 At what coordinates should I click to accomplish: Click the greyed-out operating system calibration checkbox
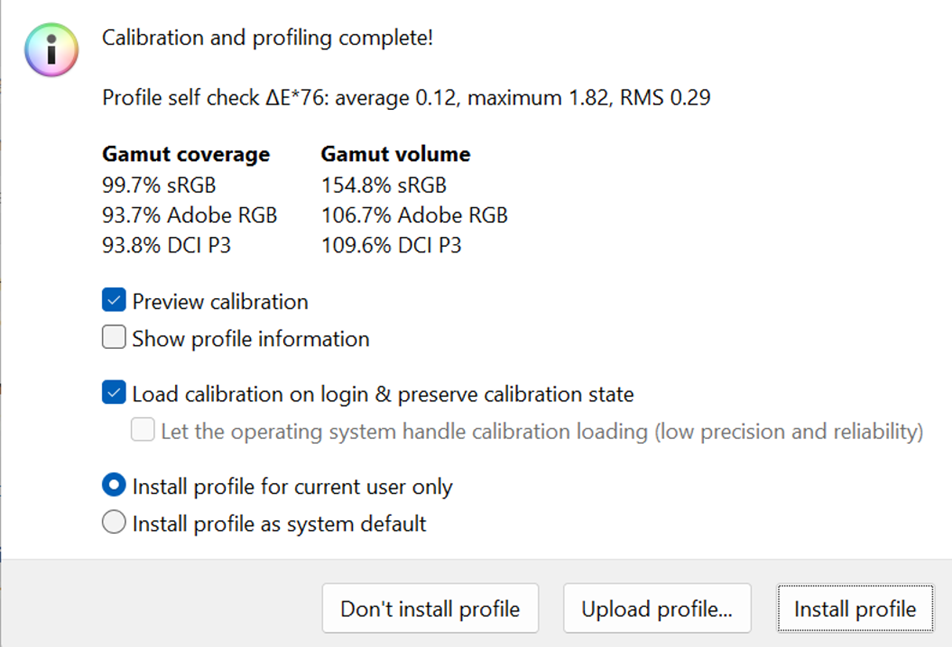pos(144,432)
